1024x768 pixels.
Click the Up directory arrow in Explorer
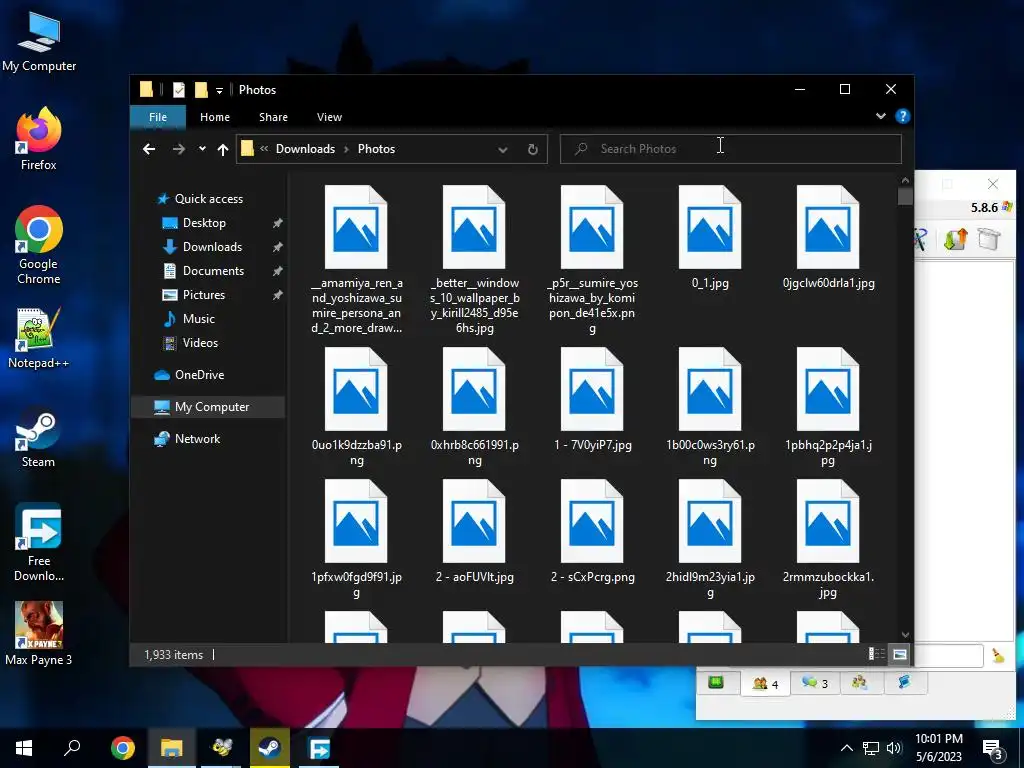[223, 149]
